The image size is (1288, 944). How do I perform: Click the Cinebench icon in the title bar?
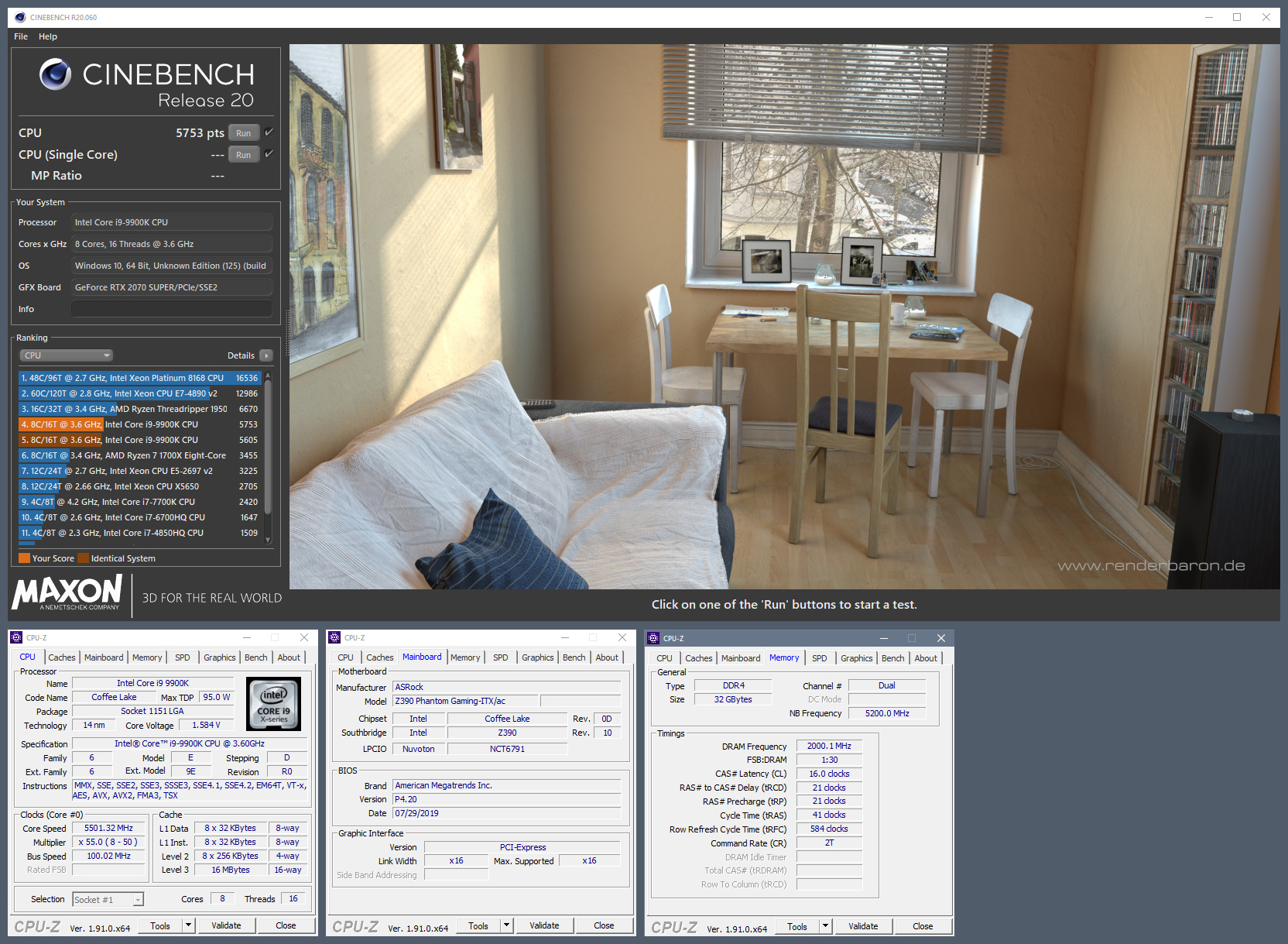point(20,17)
